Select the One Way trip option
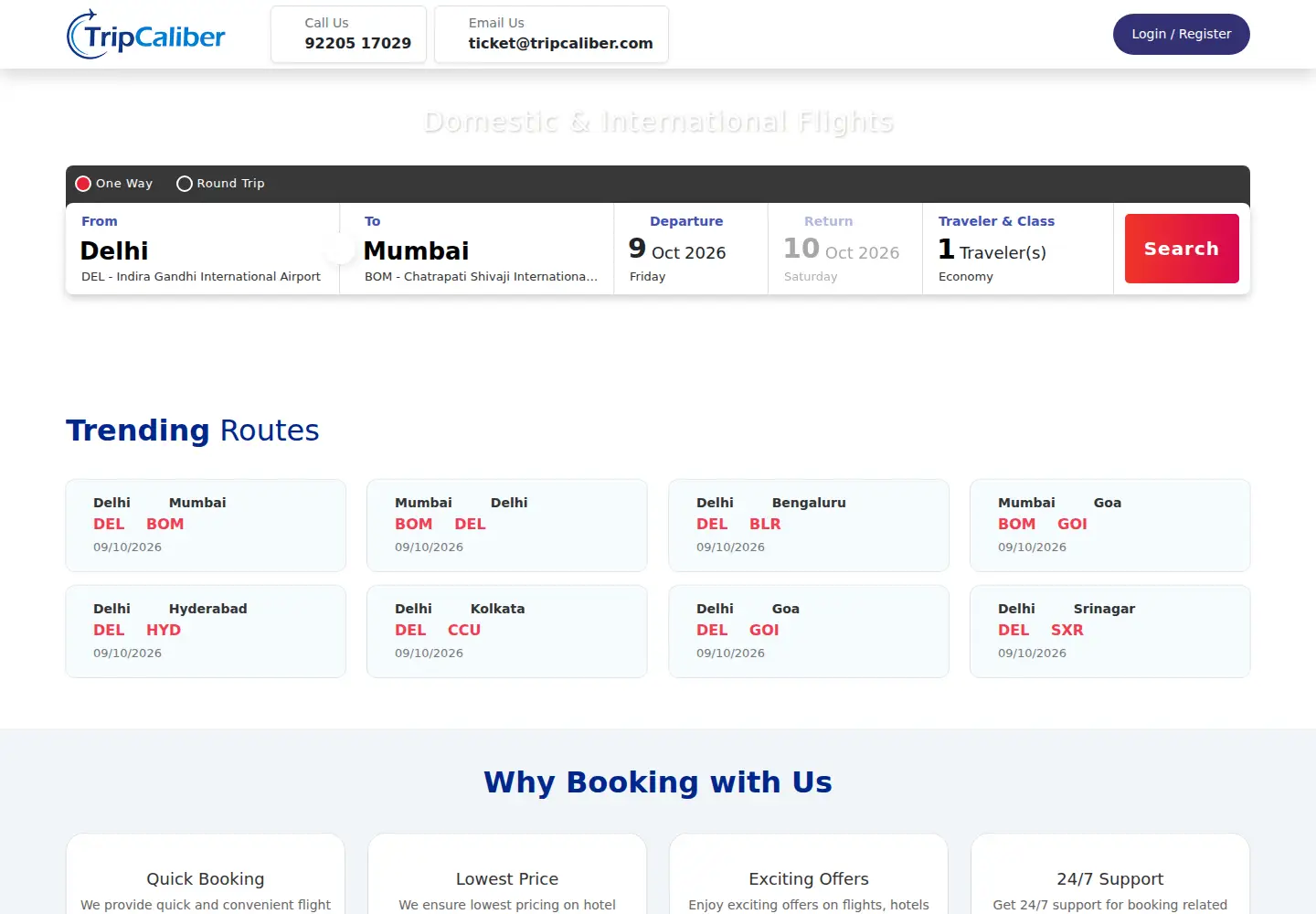The image size is (1316, 914). pos(114,184)
